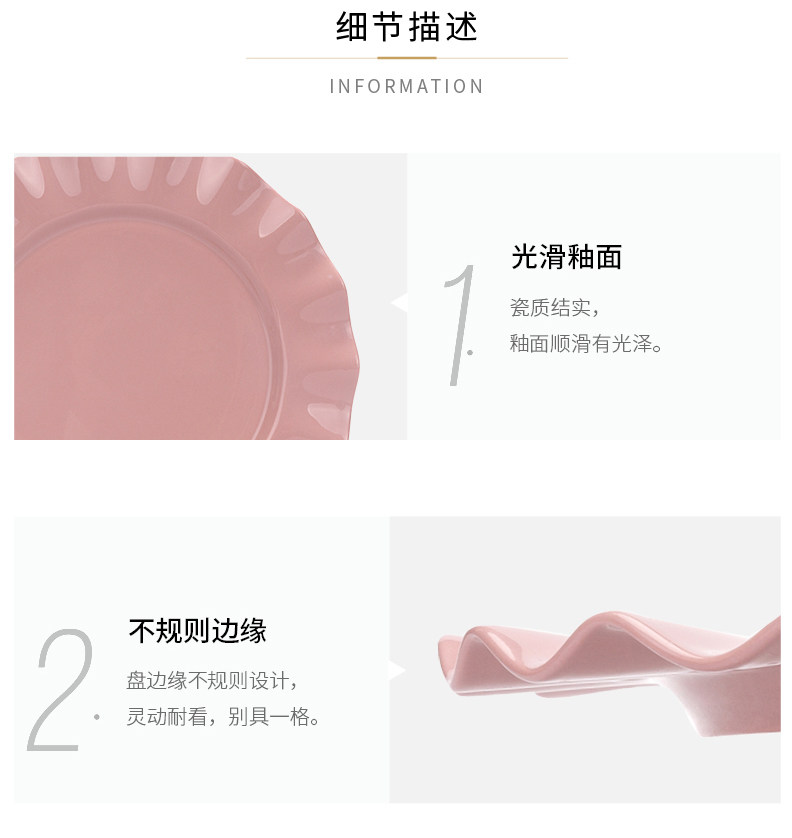
Task: Click the 细节描述 section heading
Action: [x=406, y=27]
